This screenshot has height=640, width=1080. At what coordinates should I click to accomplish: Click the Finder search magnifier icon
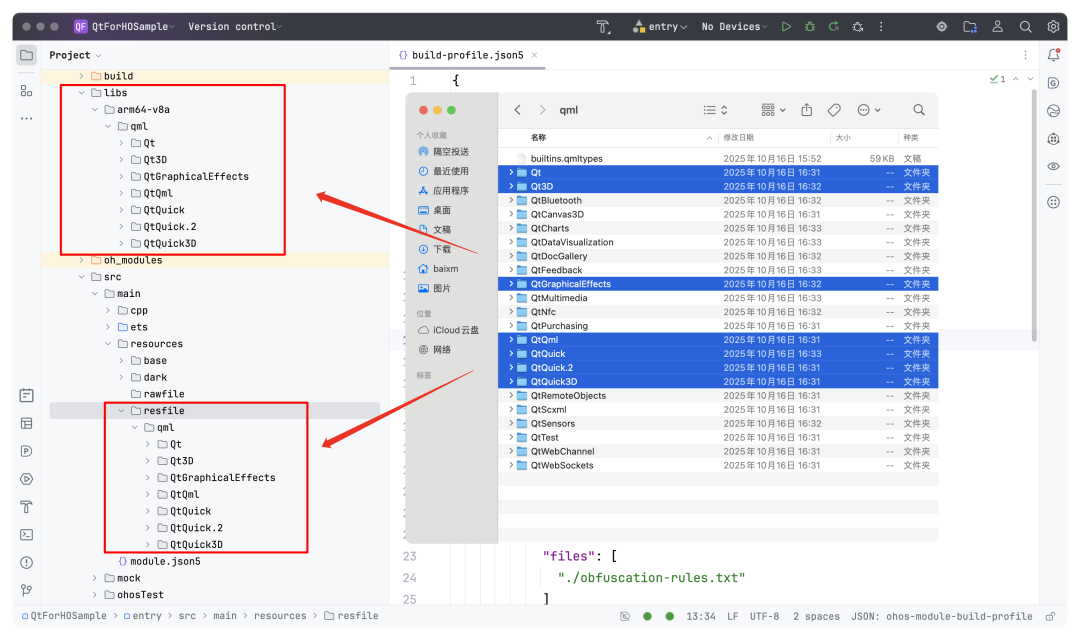(x=919, y=110)
